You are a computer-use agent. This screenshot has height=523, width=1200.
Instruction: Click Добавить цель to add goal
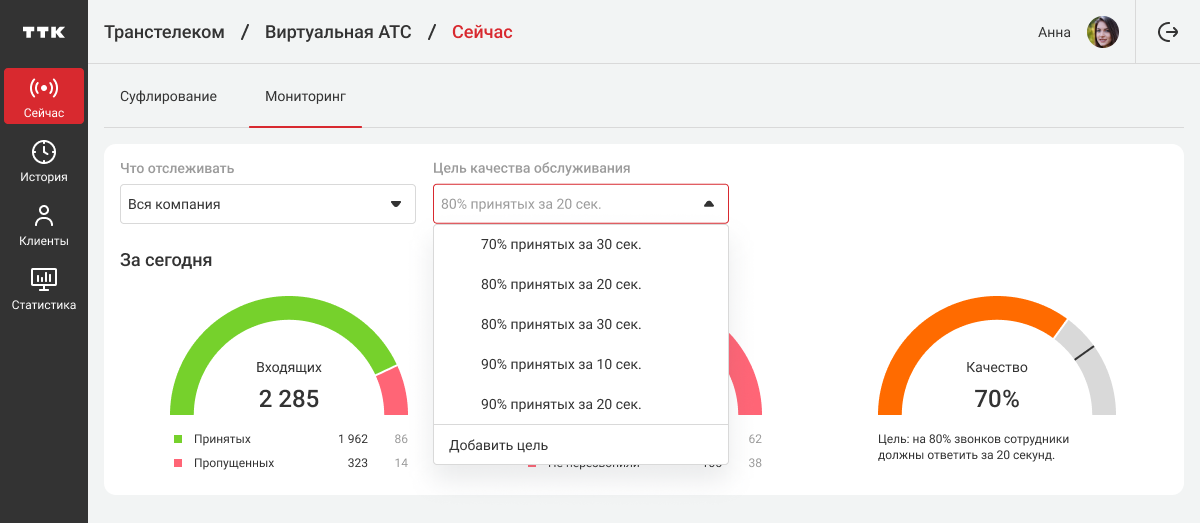pyautogui.click(x=499, y=445)
